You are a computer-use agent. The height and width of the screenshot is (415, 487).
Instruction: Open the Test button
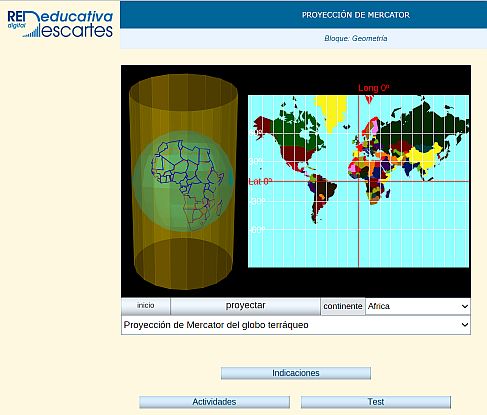376,402
